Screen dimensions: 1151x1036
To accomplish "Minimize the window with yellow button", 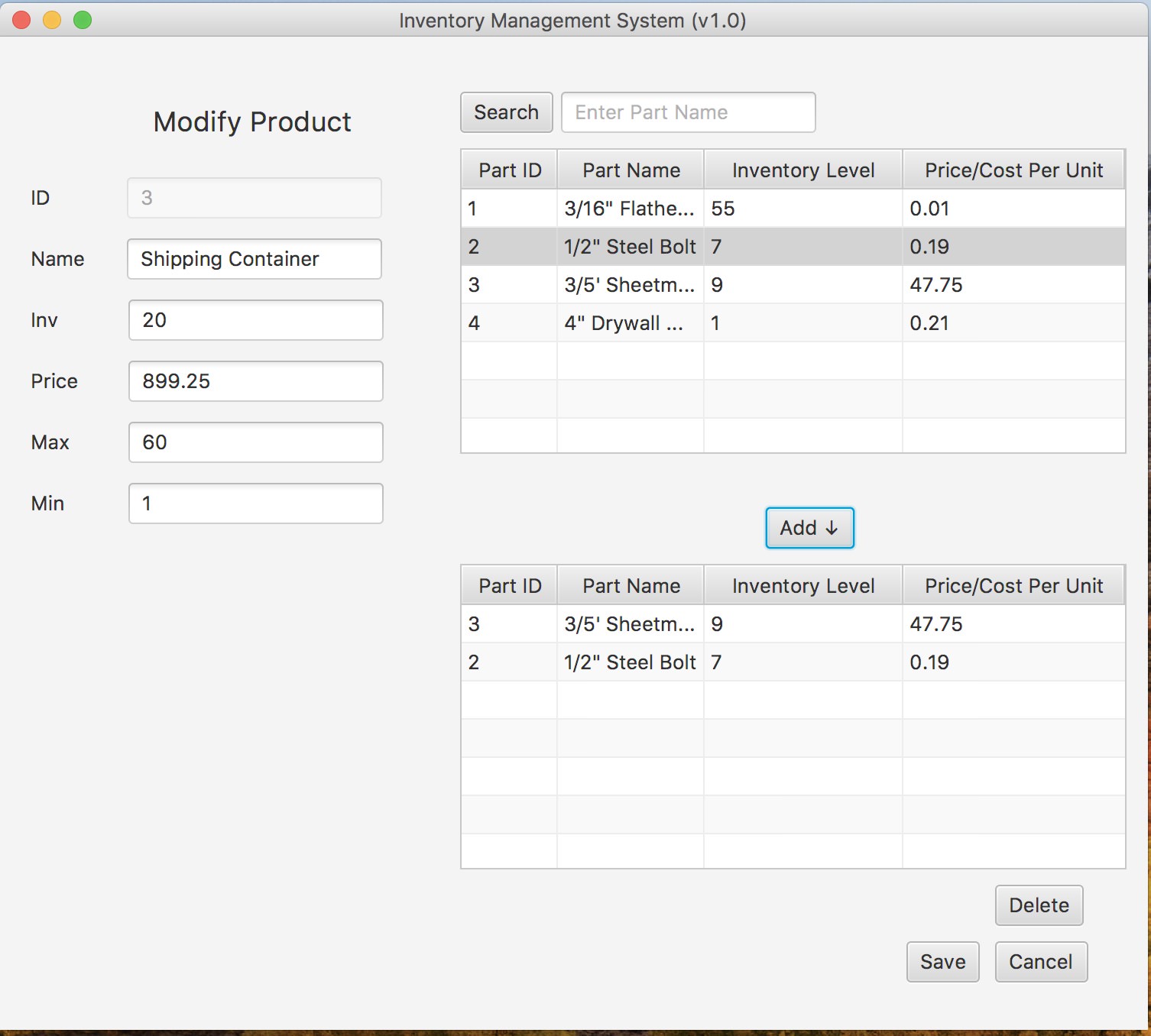I will click(52, 20).
